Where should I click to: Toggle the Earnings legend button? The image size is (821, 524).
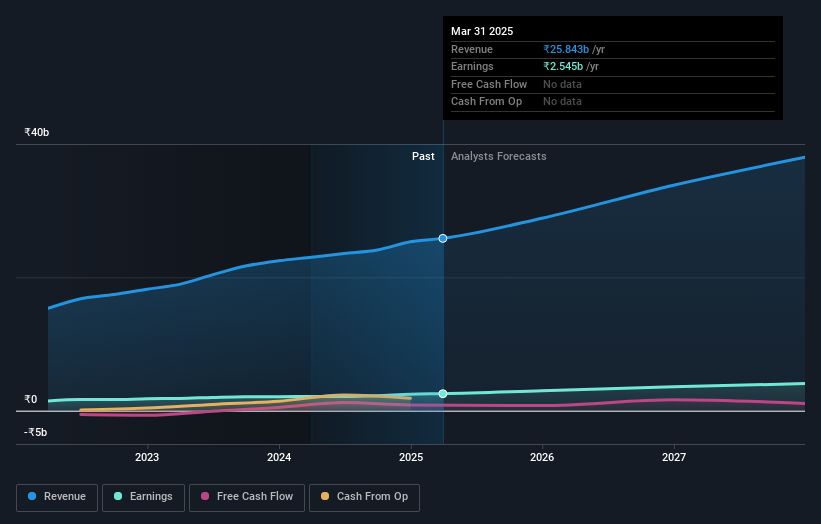click(x=143, y=497)
